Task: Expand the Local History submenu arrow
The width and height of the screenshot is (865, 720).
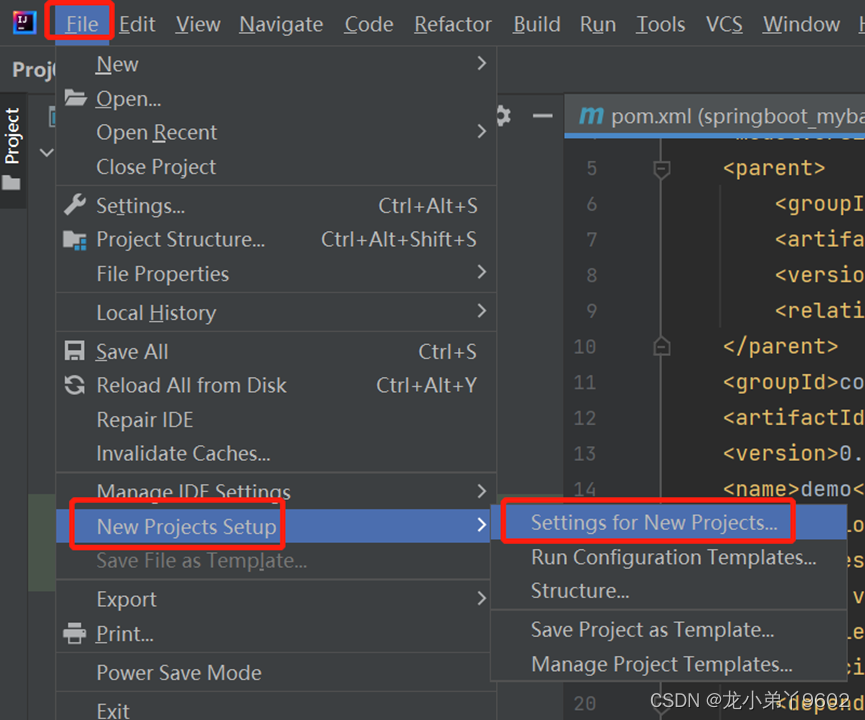Action: coord(482,311)
